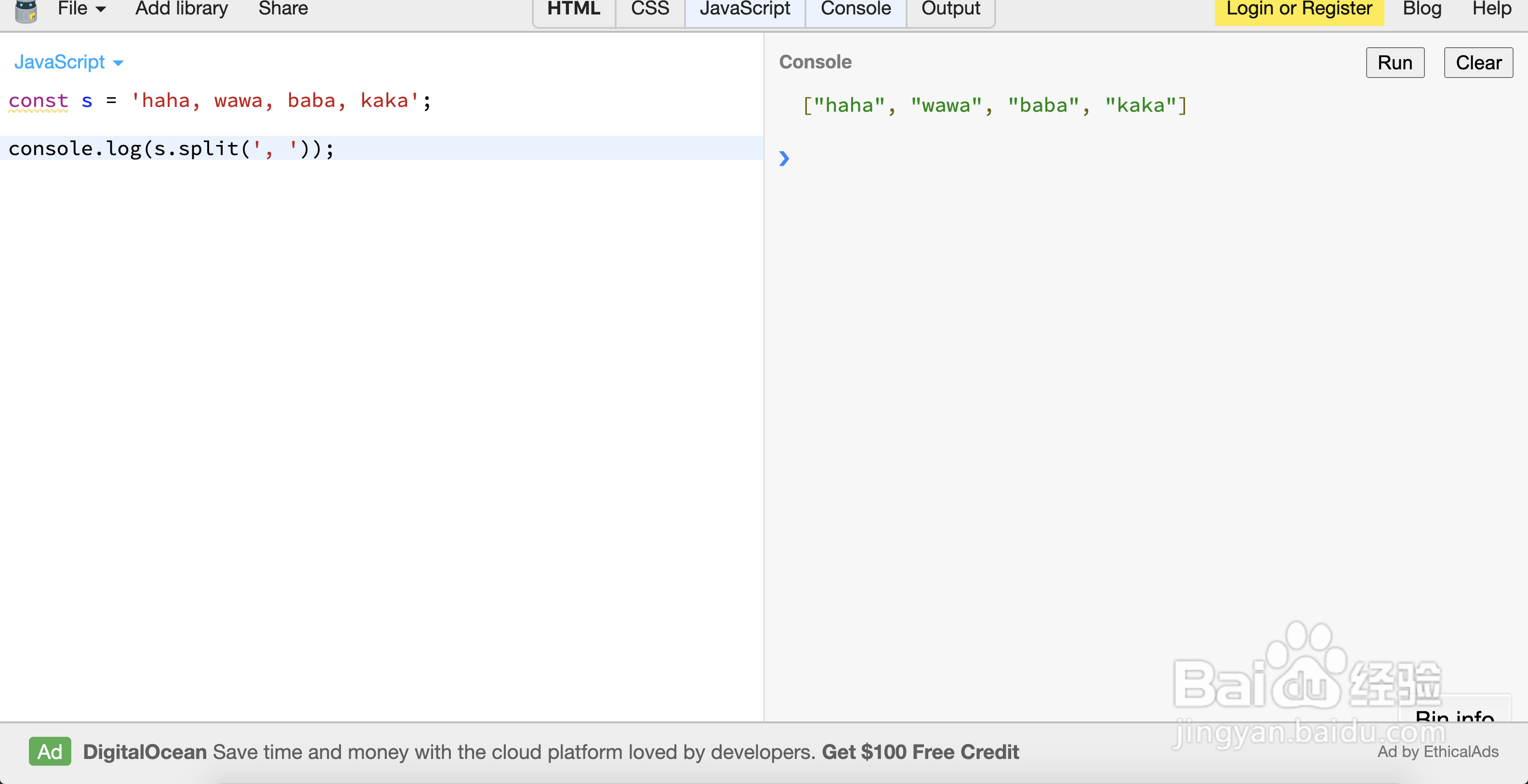Toggle the JavaScript panel tab
Image resolution: width=1528 pixels, height=784 pixels.
pos(744,9)
